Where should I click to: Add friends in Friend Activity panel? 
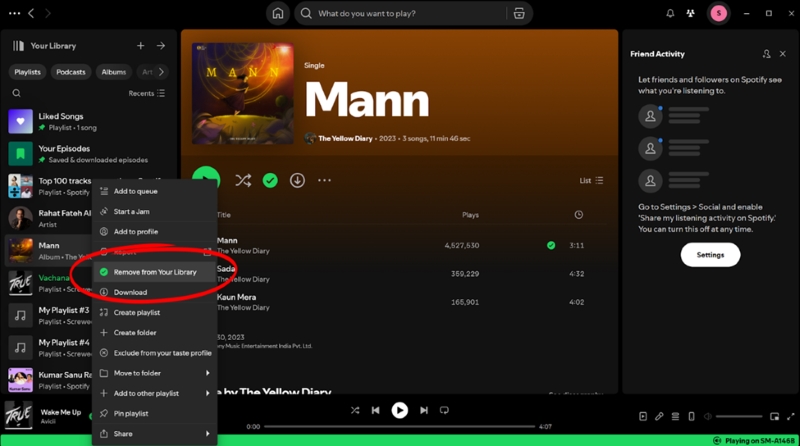tap(766, 54)
